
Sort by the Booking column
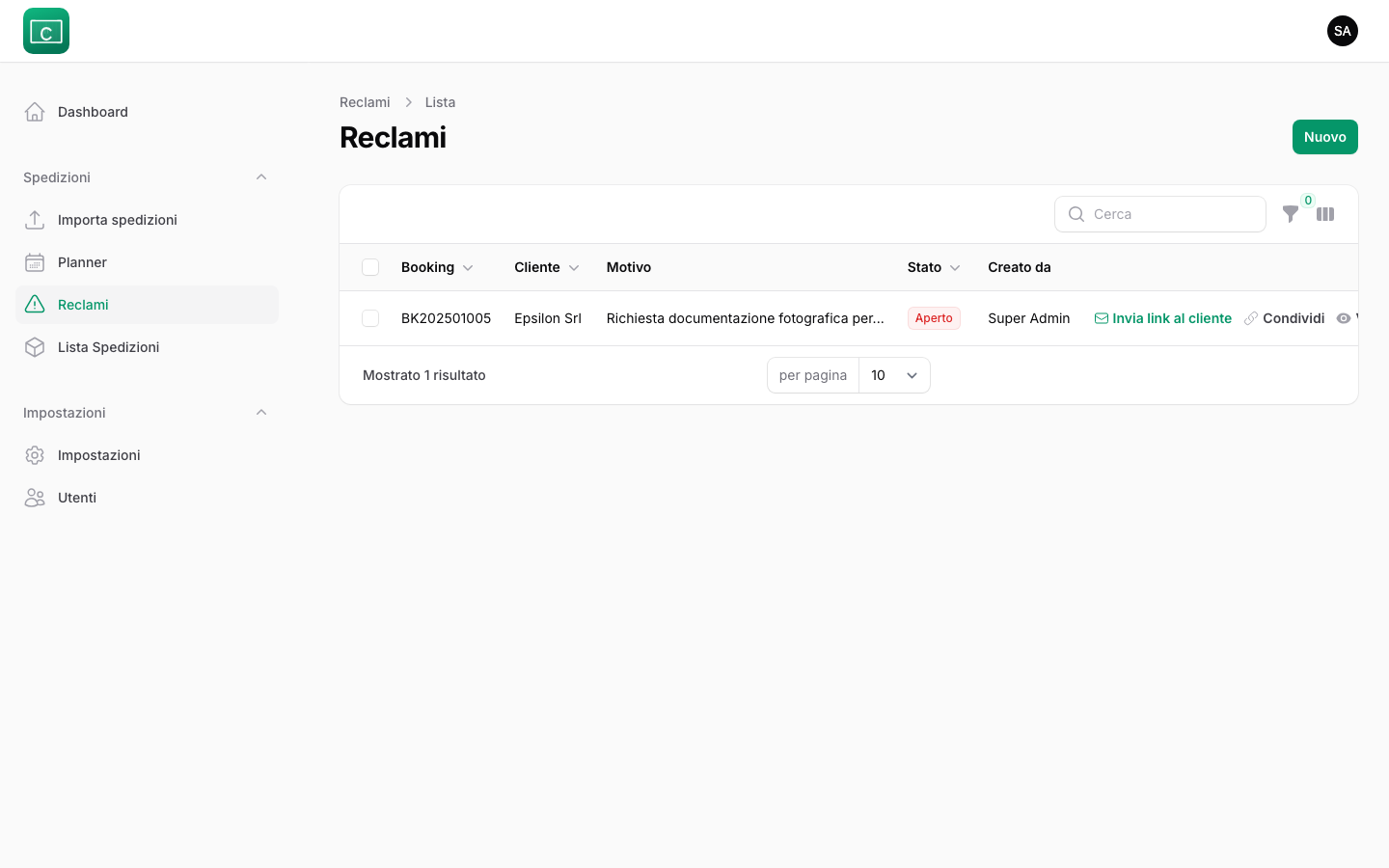pyautogui.click(x=437, y=267)
